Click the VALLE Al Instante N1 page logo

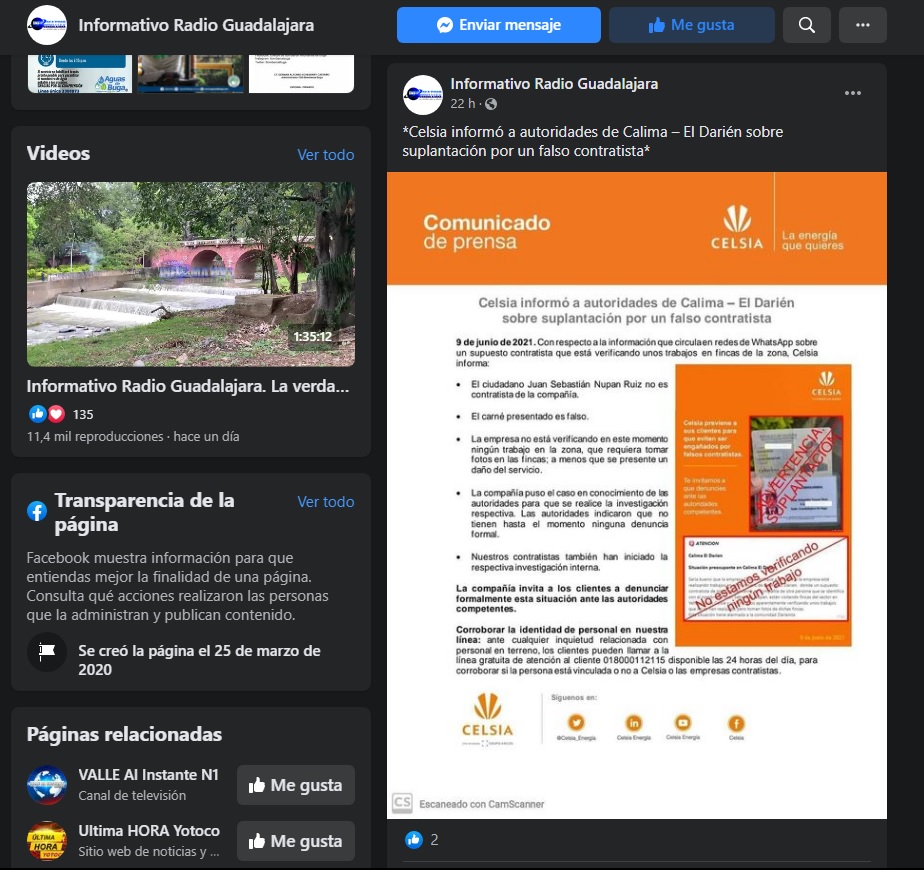pyautogui.click(x=47, y=785)
